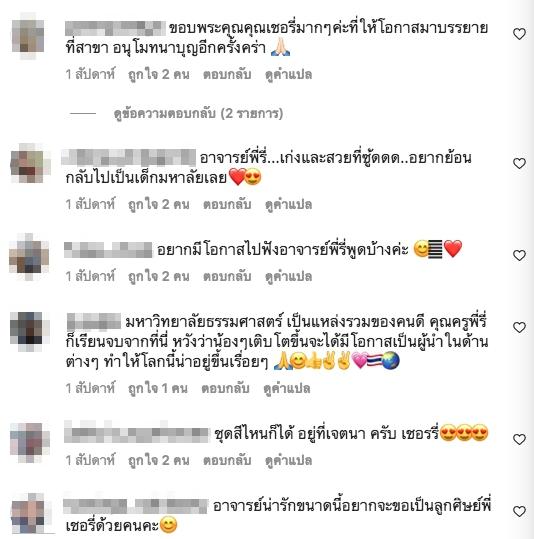This screenshot has width=534, height=539.
Task: Reply to the first comment via ตอบกลับ
Action: (227, 74)
